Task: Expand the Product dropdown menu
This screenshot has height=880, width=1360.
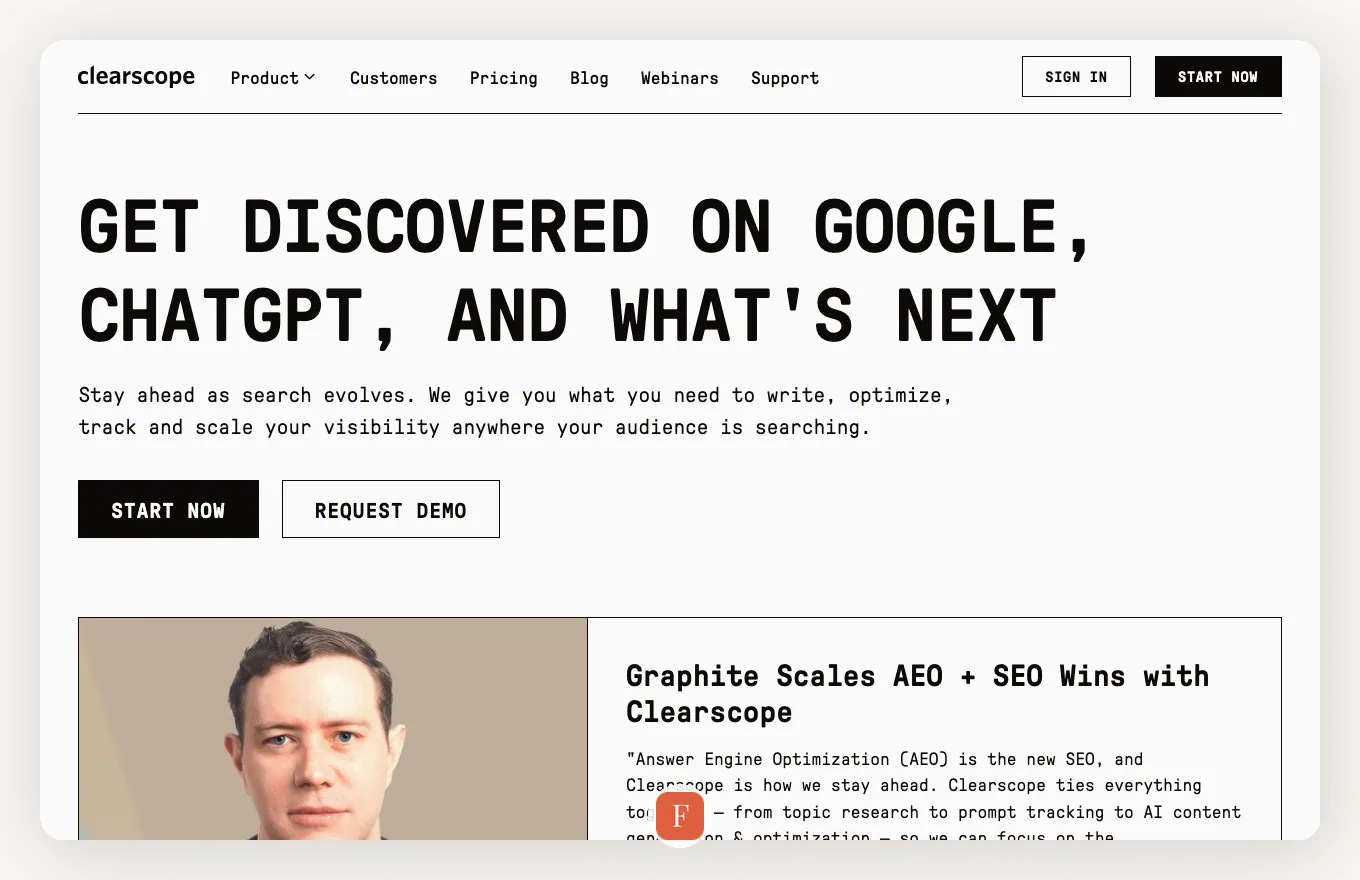Action: point(273,78)
